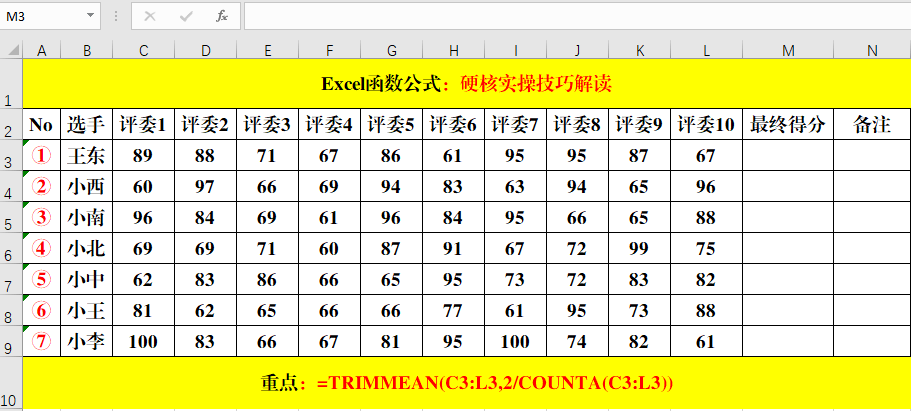
Task: Select row 5 header
Action: click(11, 217)
